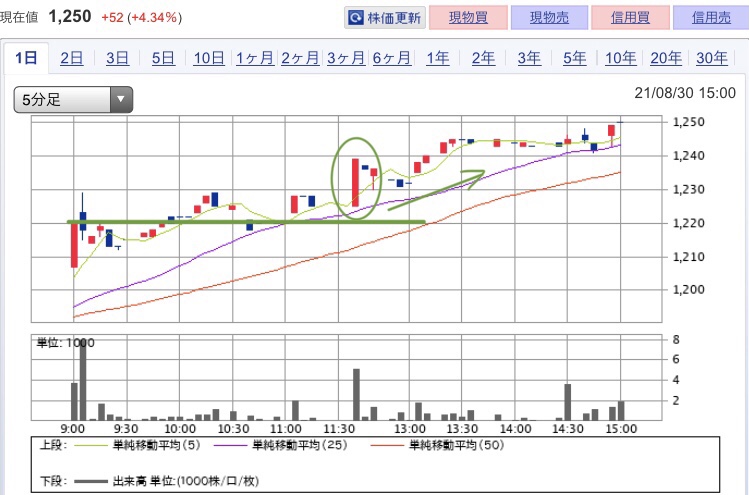Click the volume bar at 14:30
Screen dimensions: 749x495
click(567, 402)
